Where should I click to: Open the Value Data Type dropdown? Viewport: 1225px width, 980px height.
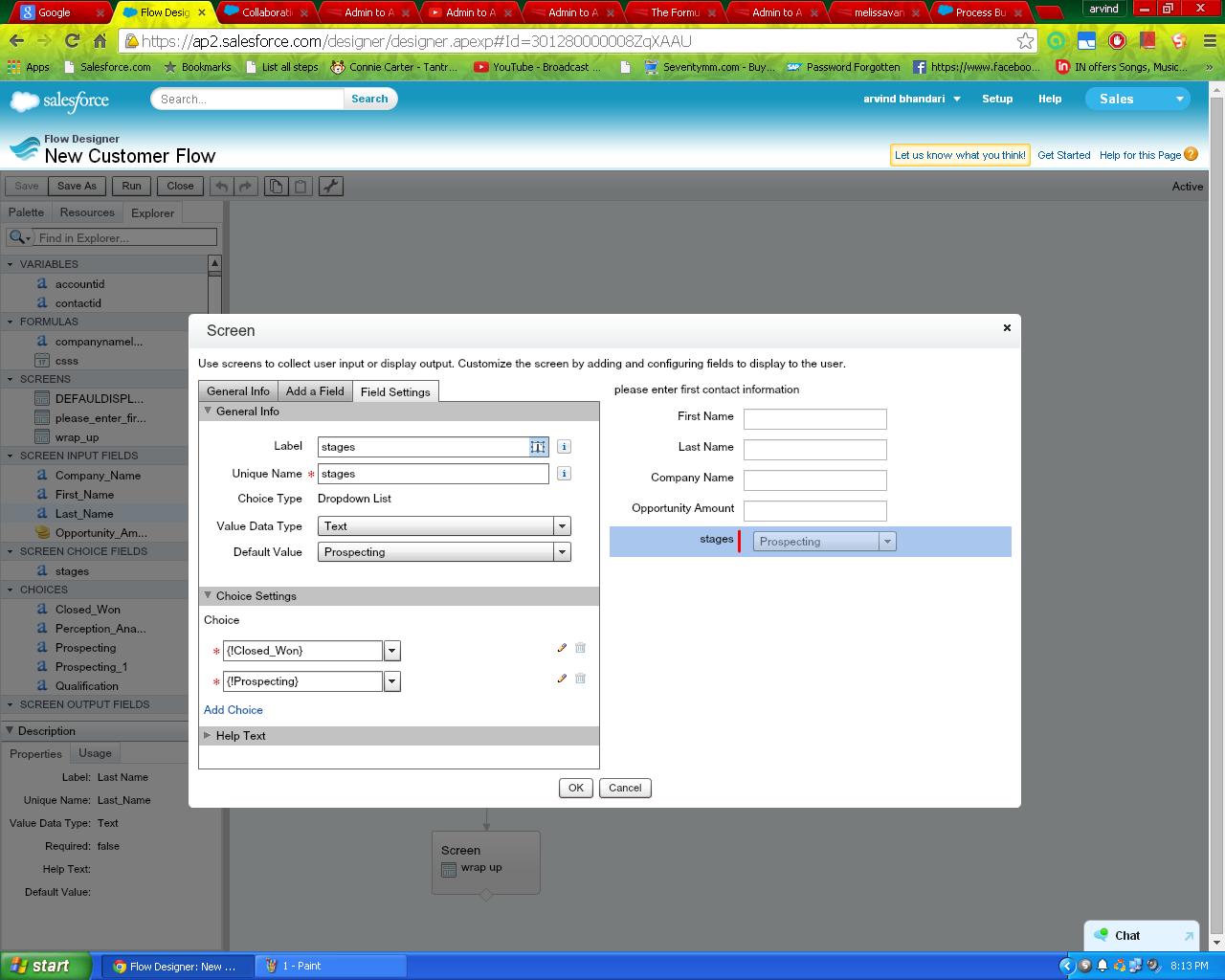(562, 526)
